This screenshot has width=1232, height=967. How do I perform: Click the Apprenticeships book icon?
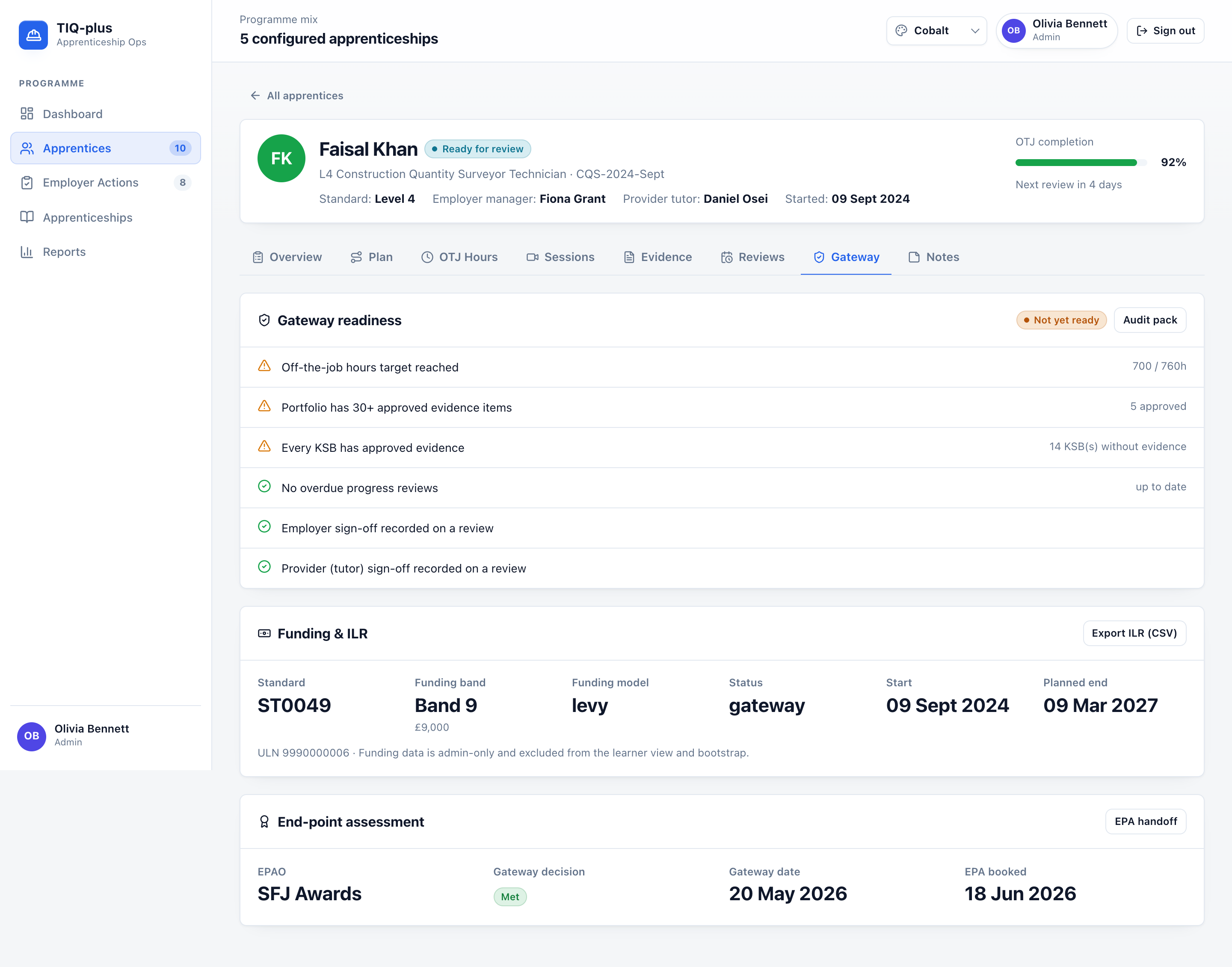(x=27, y=217)
